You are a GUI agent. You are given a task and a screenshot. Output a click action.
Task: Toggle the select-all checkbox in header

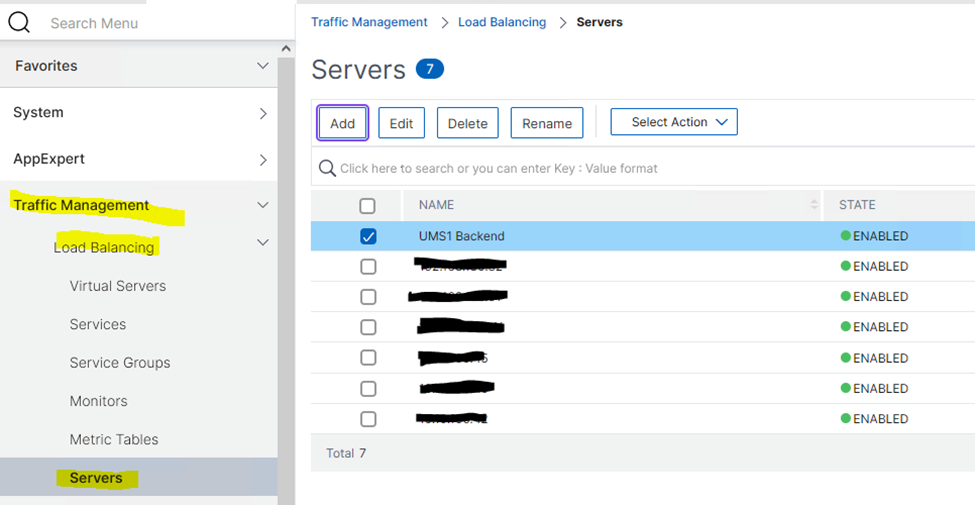367,205
